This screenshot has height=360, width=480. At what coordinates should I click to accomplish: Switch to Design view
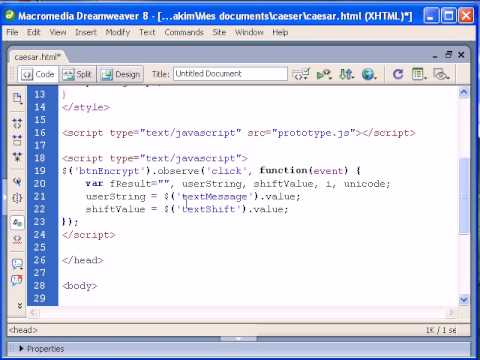[120, 74]
